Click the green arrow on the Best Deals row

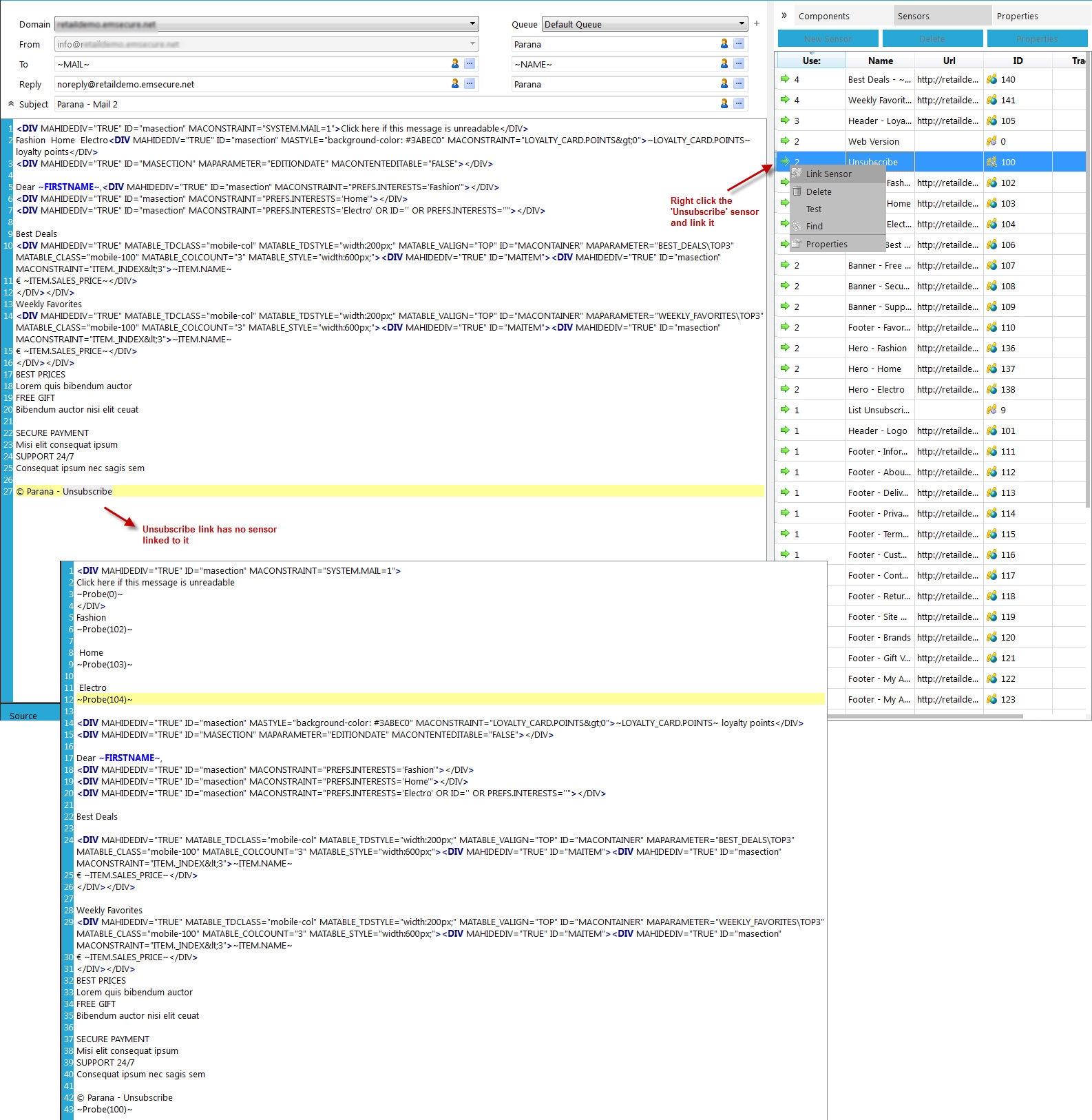pyautogui.click(x=785, y=79)
